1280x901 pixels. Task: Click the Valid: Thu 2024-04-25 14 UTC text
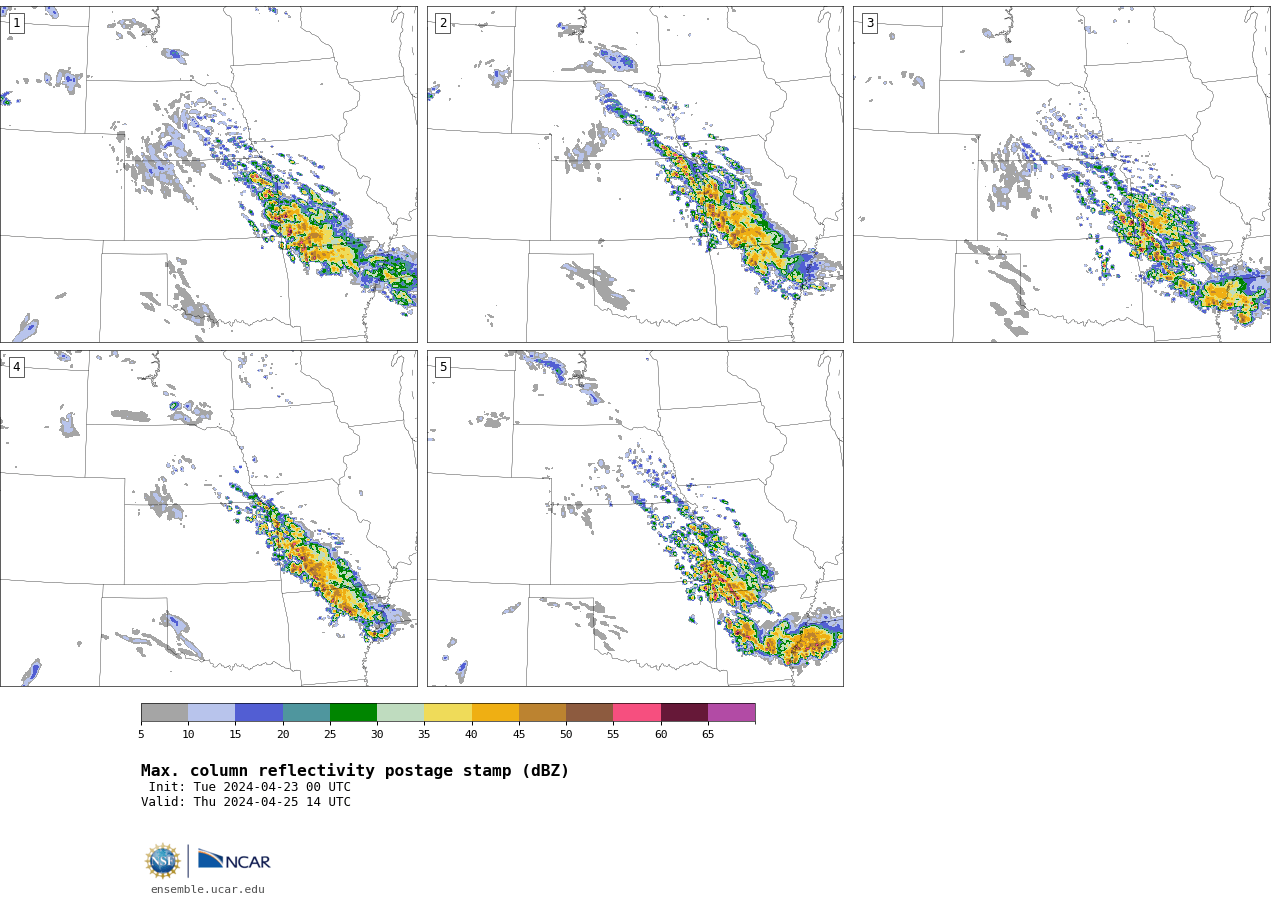point(246,802)
